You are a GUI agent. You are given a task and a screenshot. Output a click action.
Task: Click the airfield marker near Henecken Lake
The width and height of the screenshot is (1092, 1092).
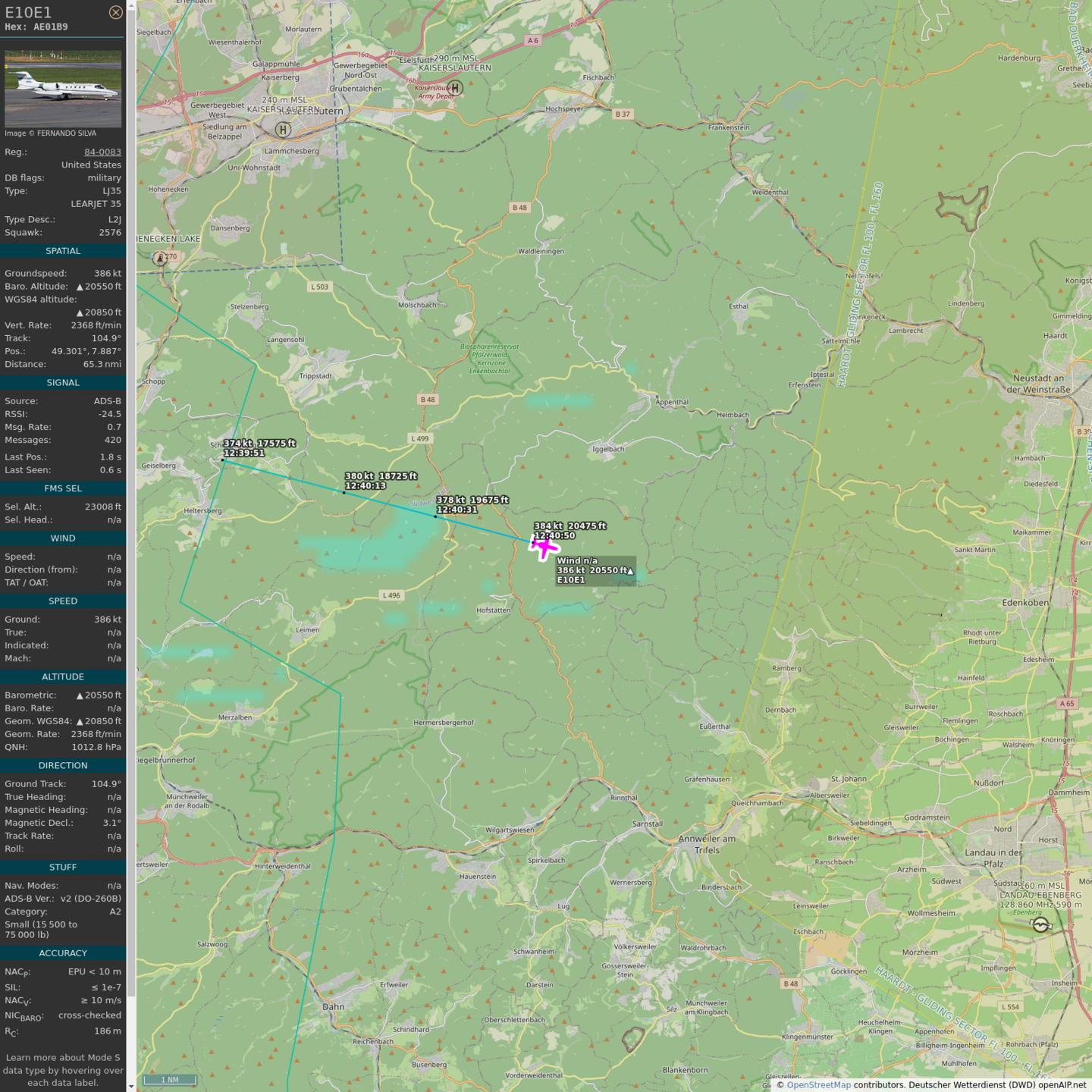[x=160, y=259]
